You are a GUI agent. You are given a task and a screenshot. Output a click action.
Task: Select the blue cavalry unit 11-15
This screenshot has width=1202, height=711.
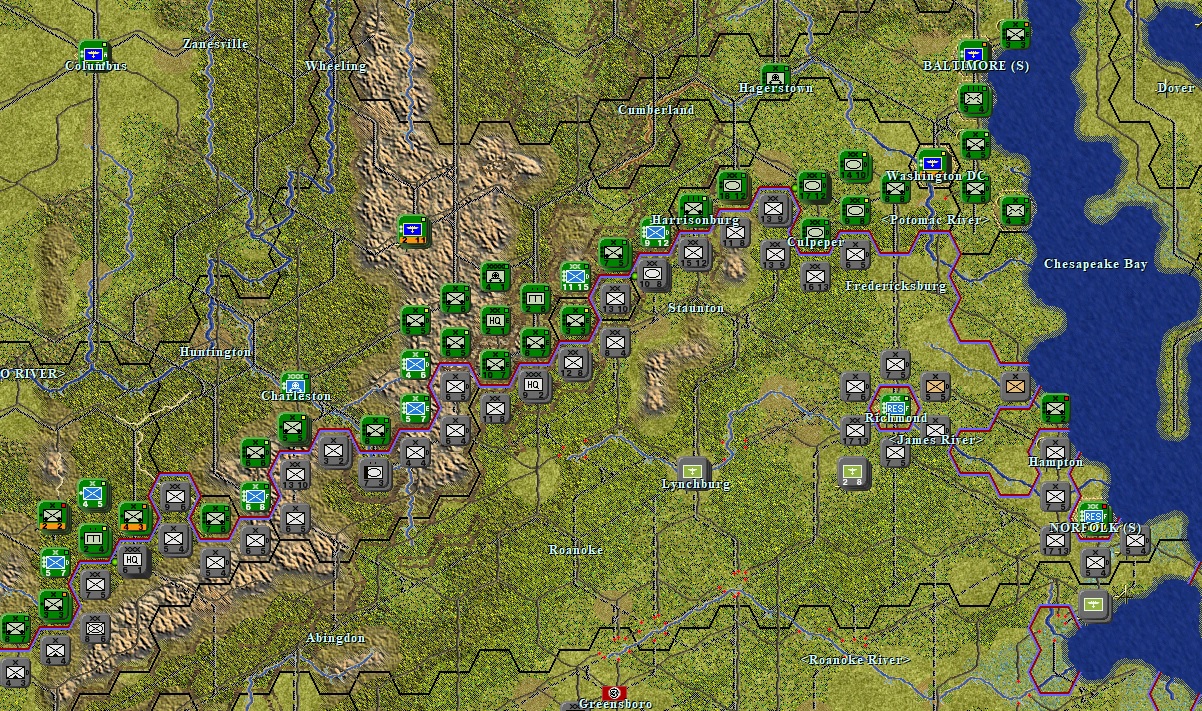pyautogui.click(x=576, y=276)
